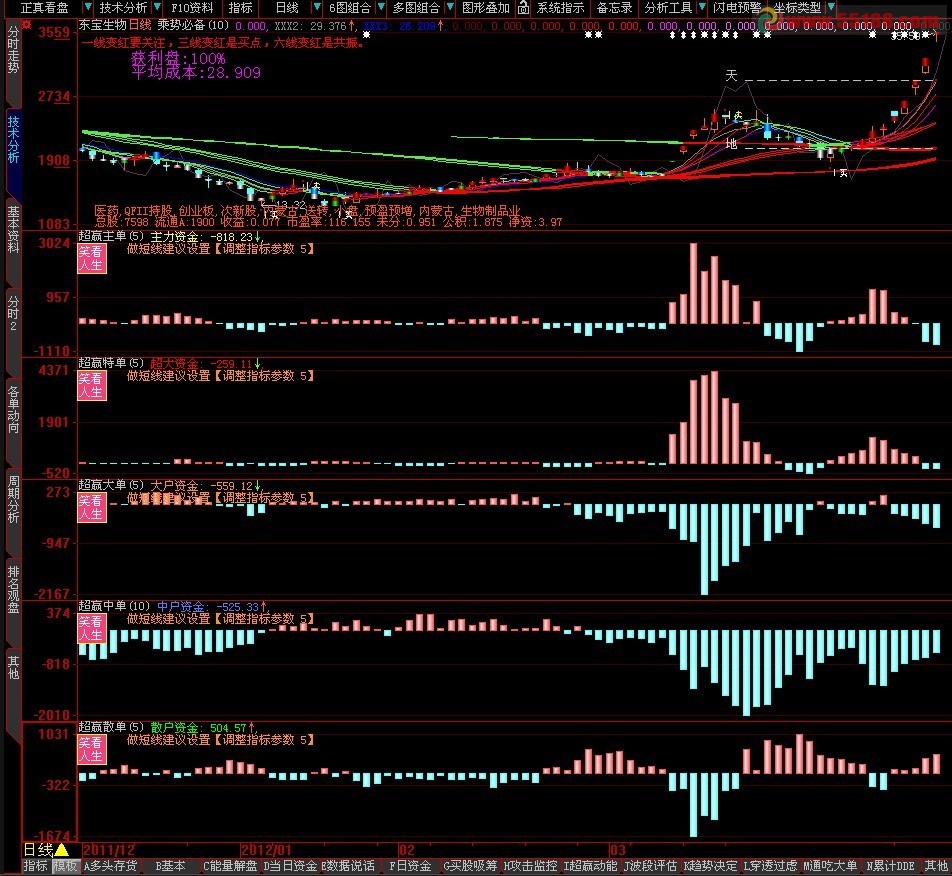Click the 超赢中单(10) indicator title

[114, 606]
